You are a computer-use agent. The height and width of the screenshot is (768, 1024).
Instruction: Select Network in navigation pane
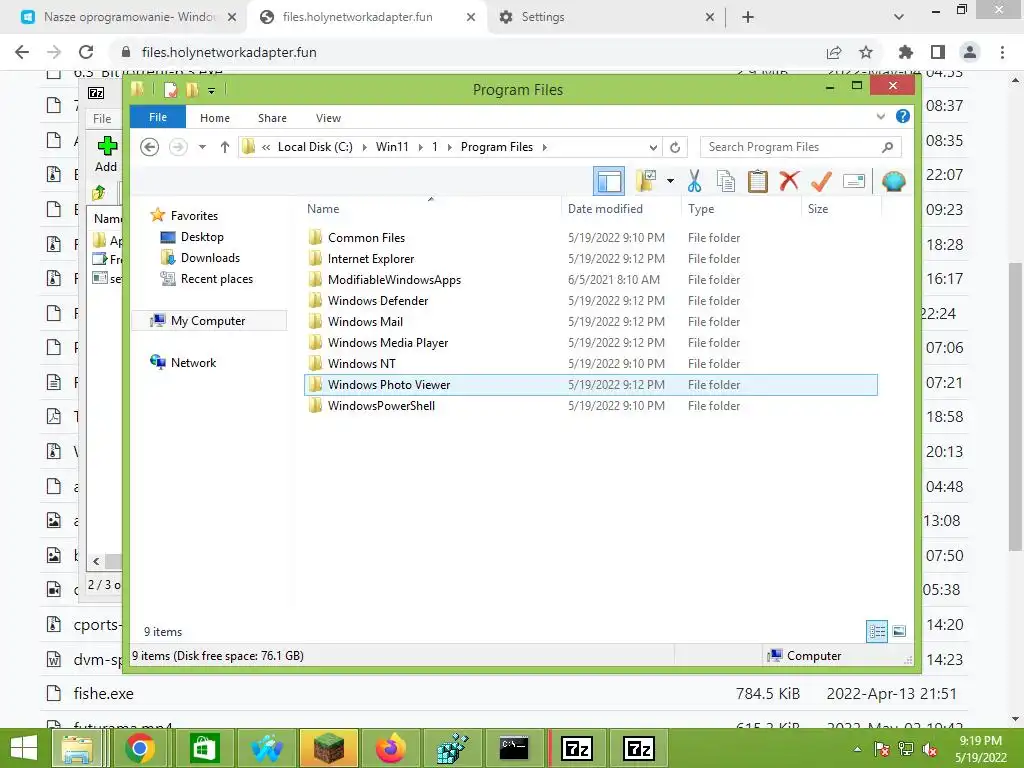pyautogui.click(x=193, y=362)
